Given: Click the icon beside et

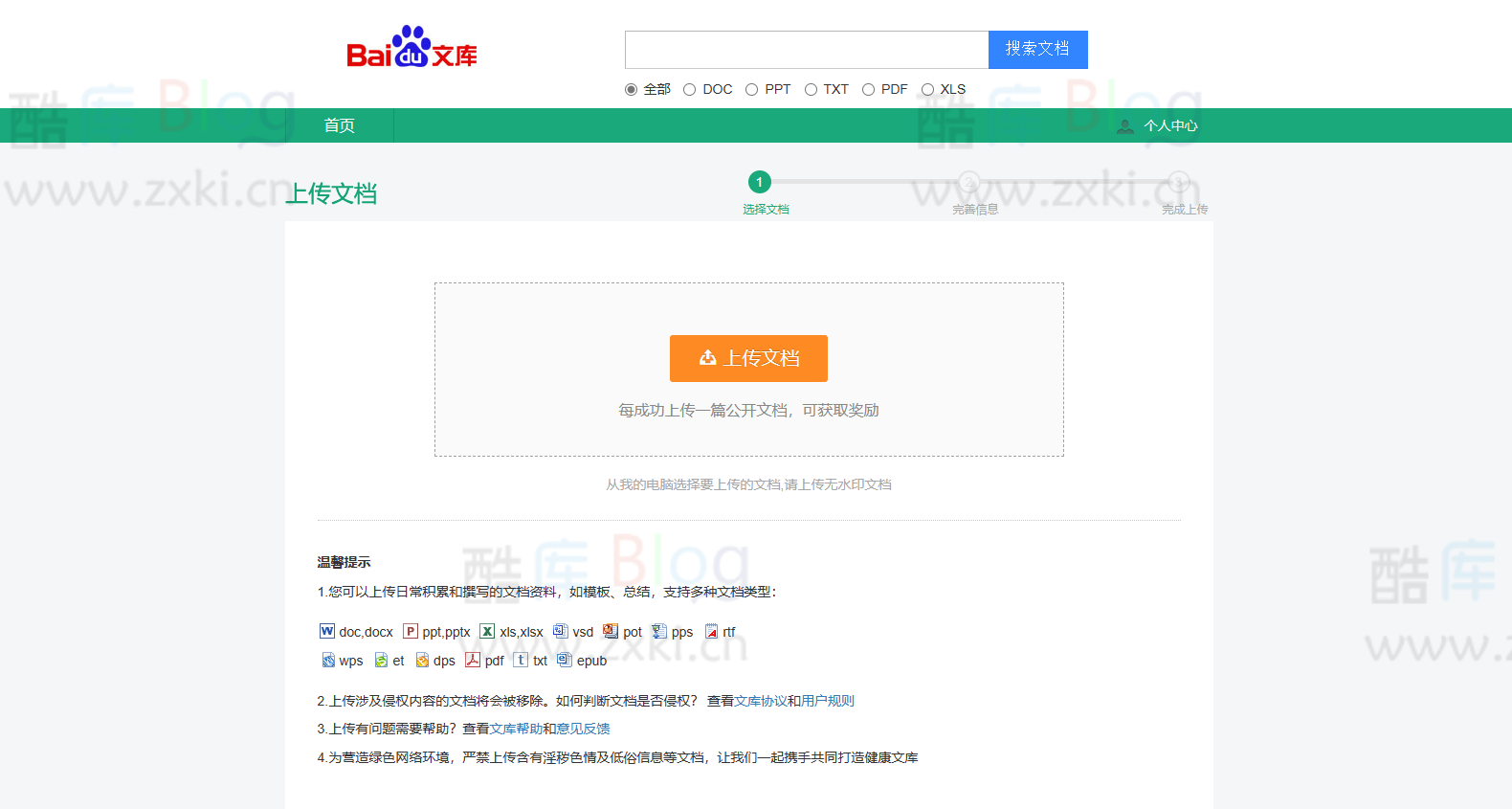Looking at the screenshot, I should click(381, 660).
